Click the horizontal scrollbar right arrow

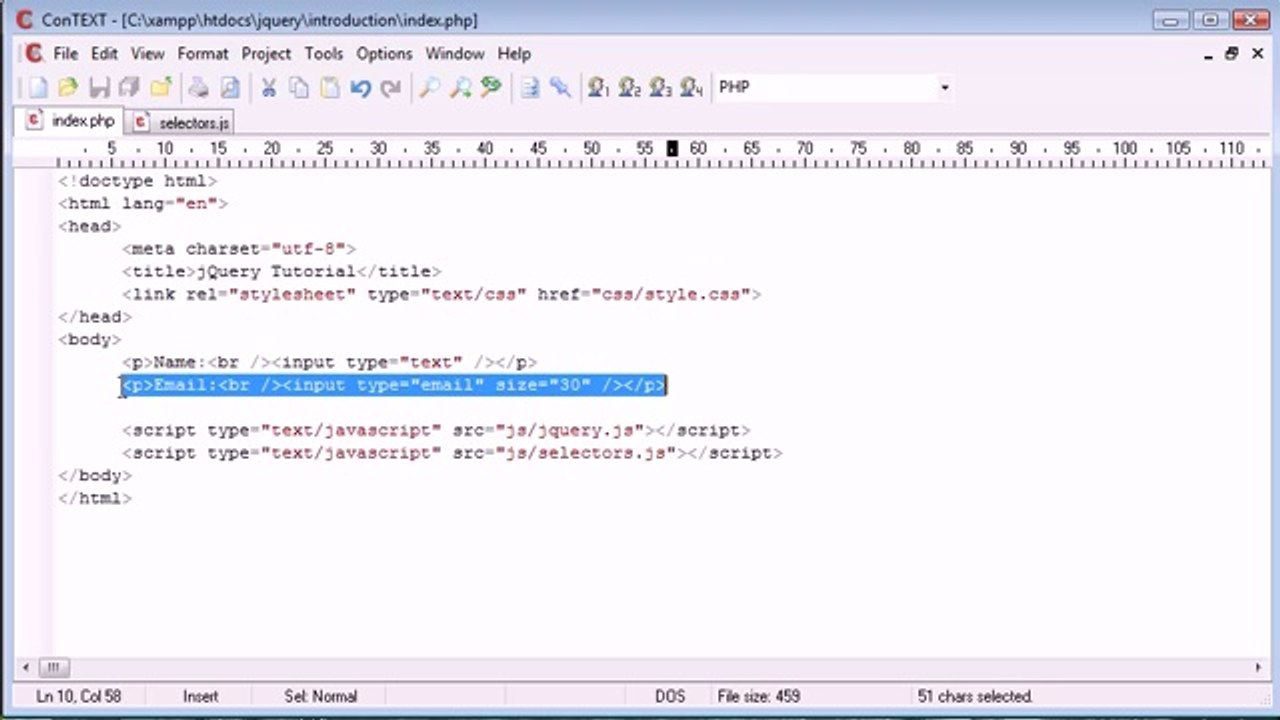point(1259,667)
